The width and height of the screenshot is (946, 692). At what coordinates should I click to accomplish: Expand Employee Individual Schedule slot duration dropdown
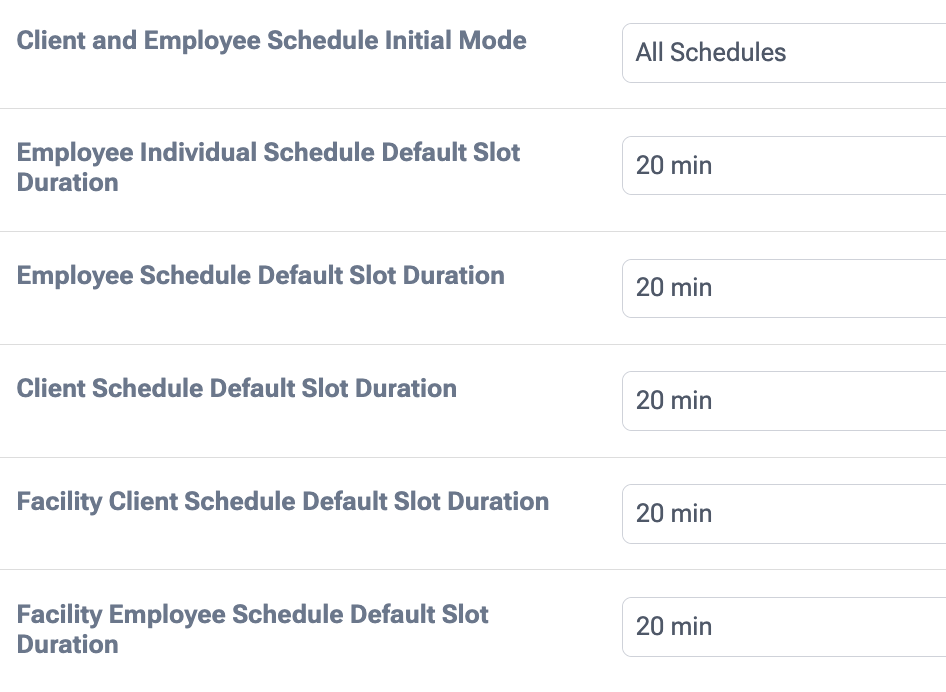[x=785, y=166]
